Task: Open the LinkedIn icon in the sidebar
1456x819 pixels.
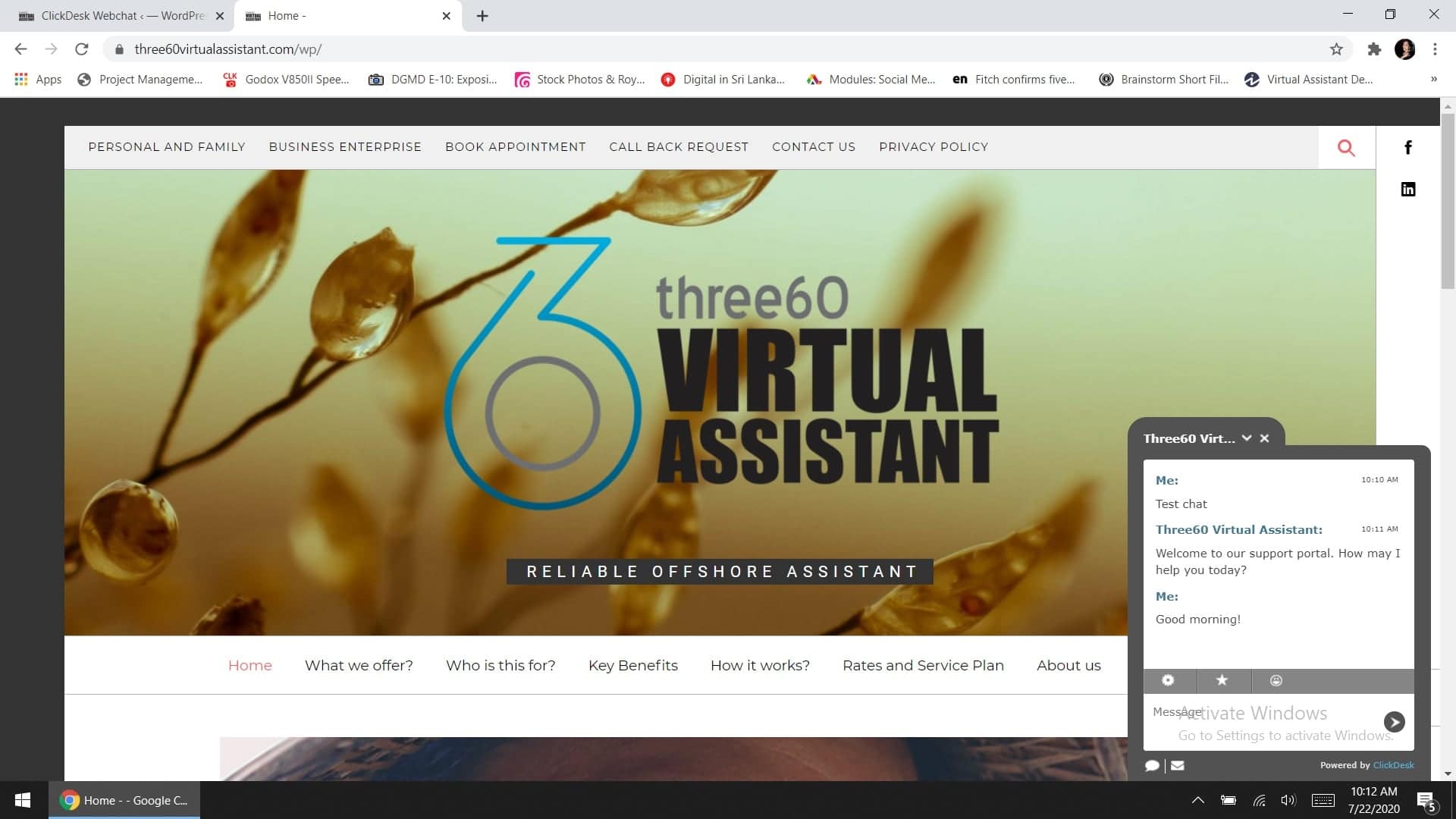Action: click(1407, 189)
